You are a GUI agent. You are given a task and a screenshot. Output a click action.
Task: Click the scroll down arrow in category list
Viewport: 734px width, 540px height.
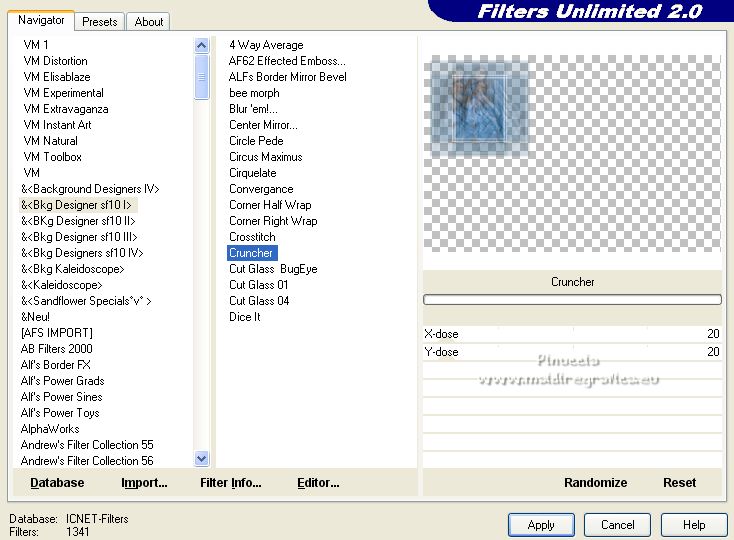201,459
